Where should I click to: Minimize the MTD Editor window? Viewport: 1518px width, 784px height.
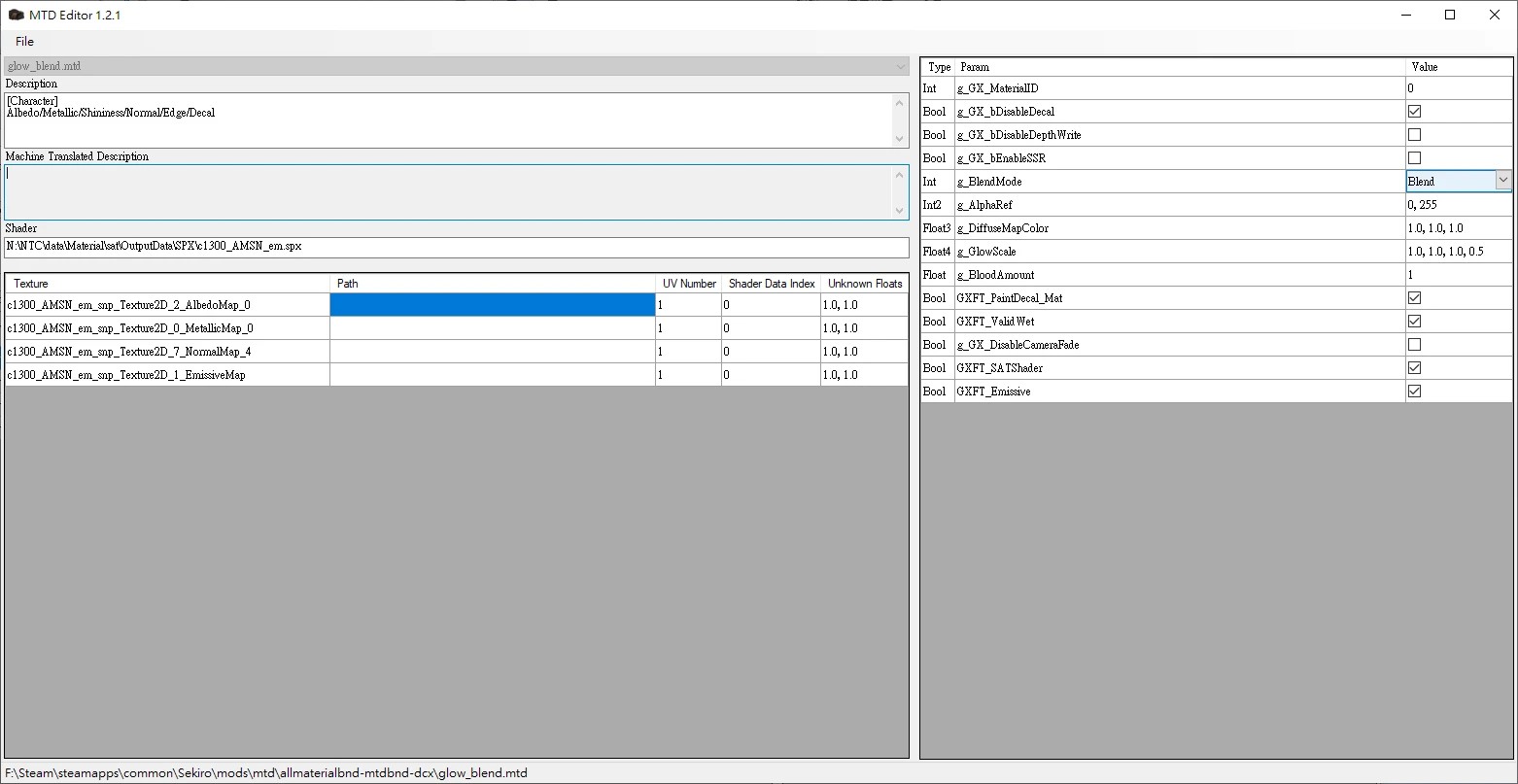(1405, 15)
